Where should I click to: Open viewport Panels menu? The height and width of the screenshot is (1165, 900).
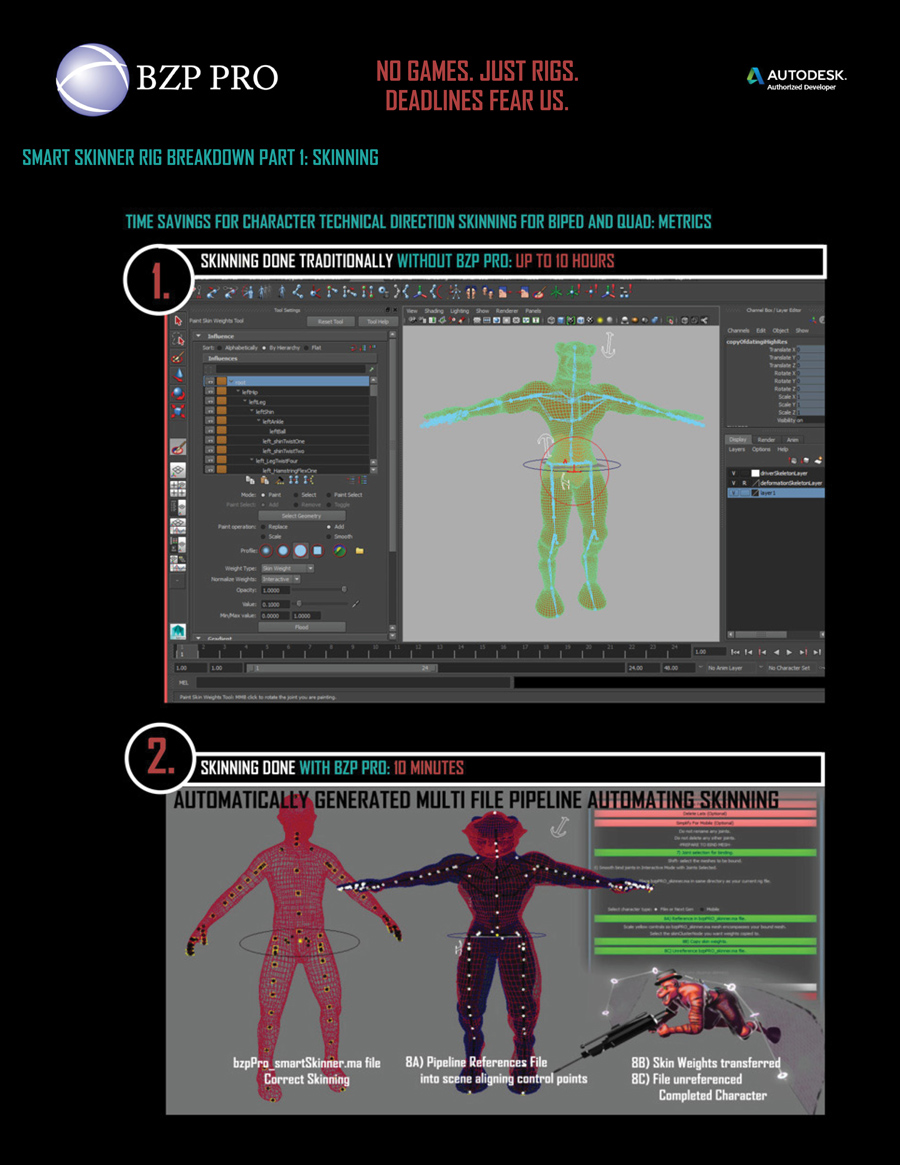pyautogui.click(x=533, y=311)
